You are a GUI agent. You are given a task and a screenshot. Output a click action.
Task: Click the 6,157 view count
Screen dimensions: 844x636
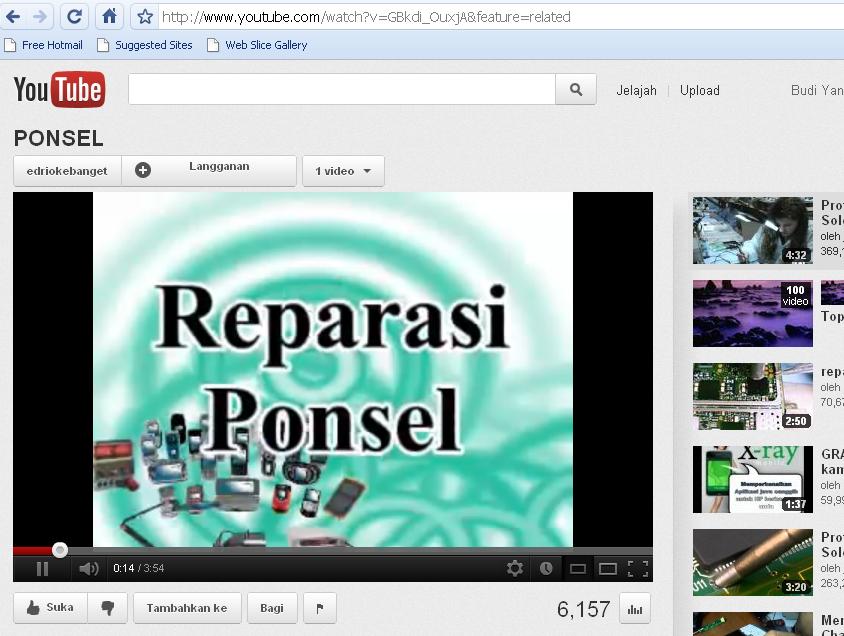583,609
